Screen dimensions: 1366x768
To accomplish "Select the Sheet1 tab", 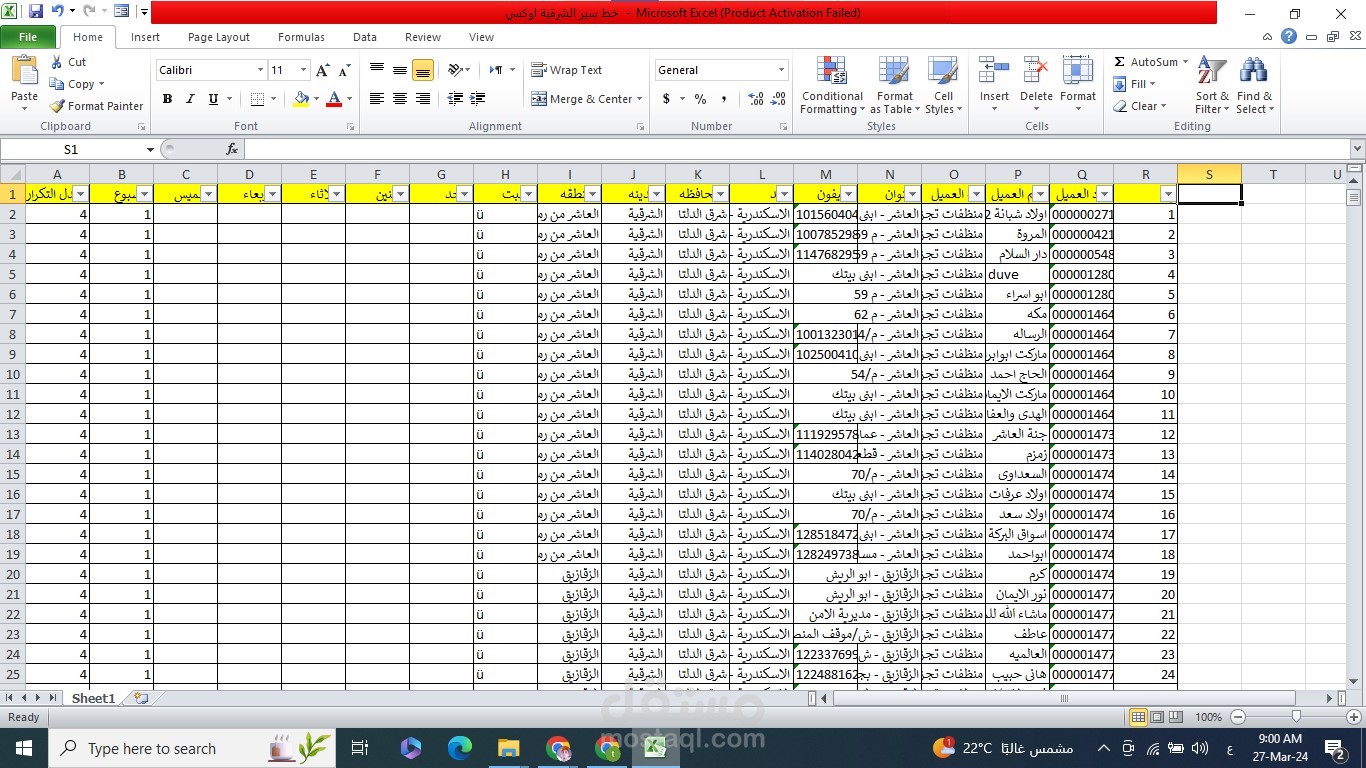I will (x=93, y=698).
